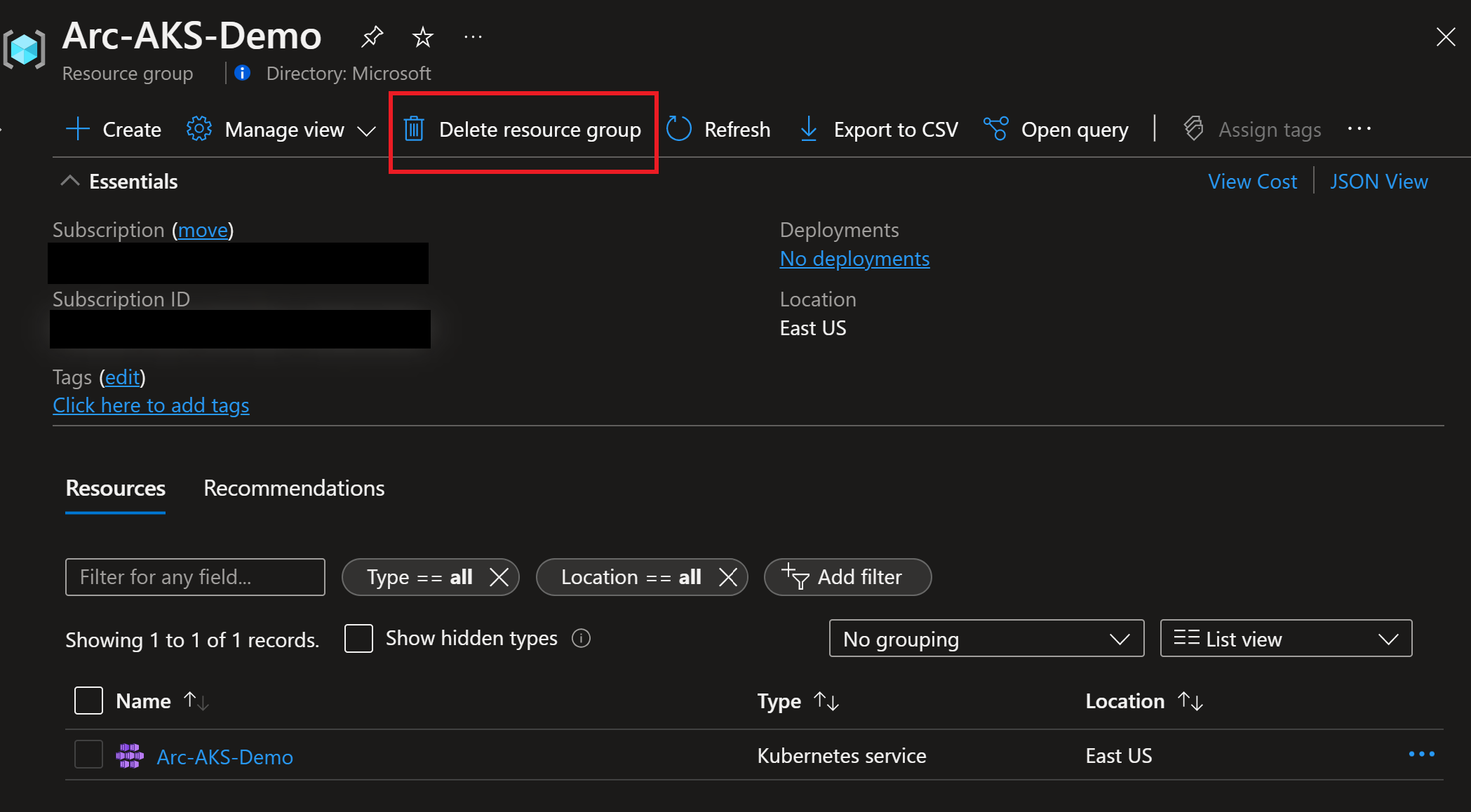Remove the Location == all filter
The height and width of the screenshot is (812, 1471).
[728, 577]
